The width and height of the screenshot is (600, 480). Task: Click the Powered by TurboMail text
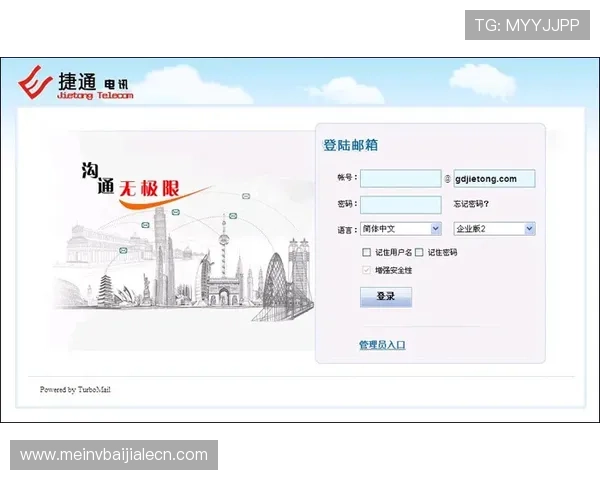pos(75,390)
